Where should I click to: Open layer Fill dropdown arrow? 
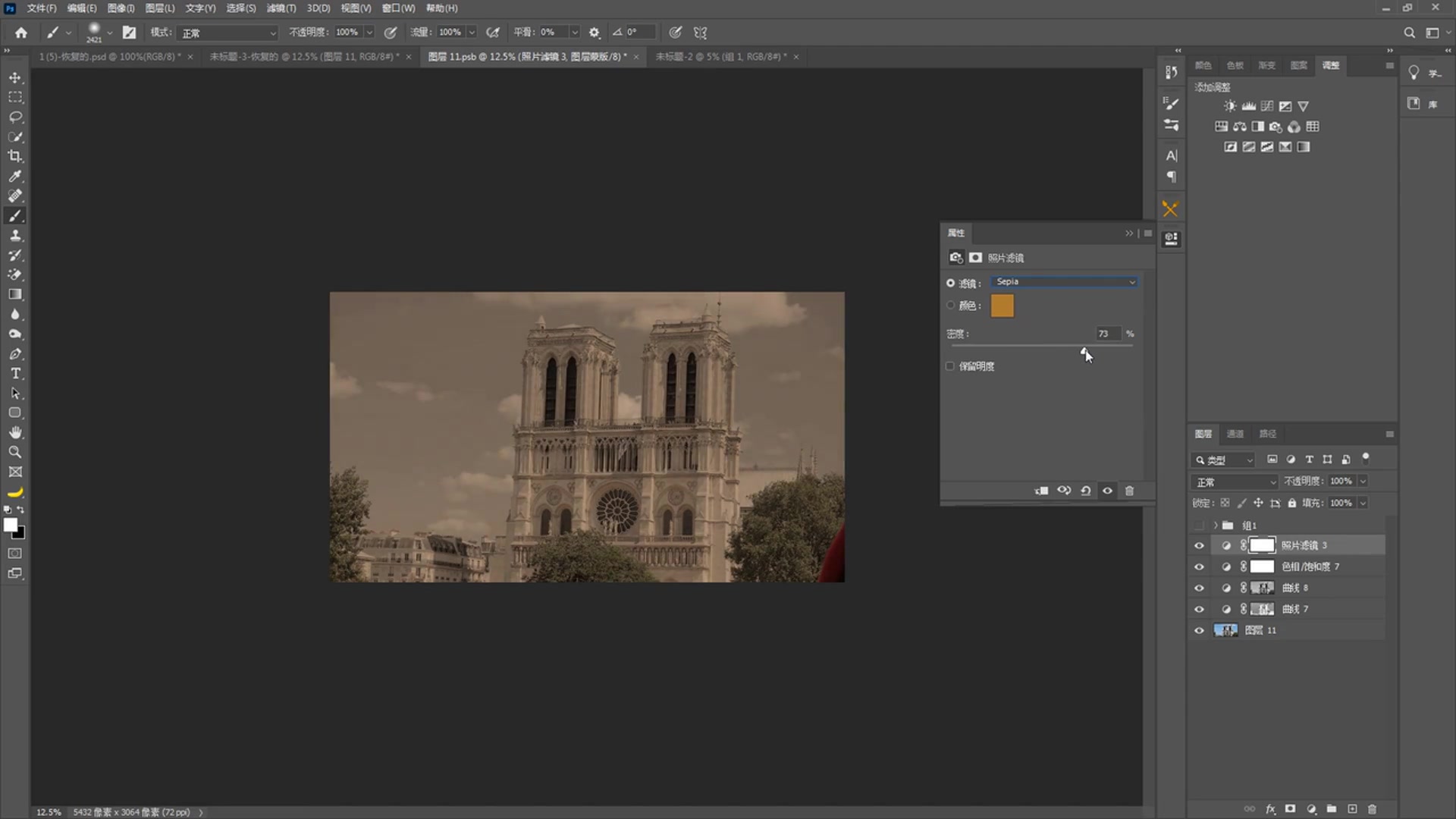1363,503
